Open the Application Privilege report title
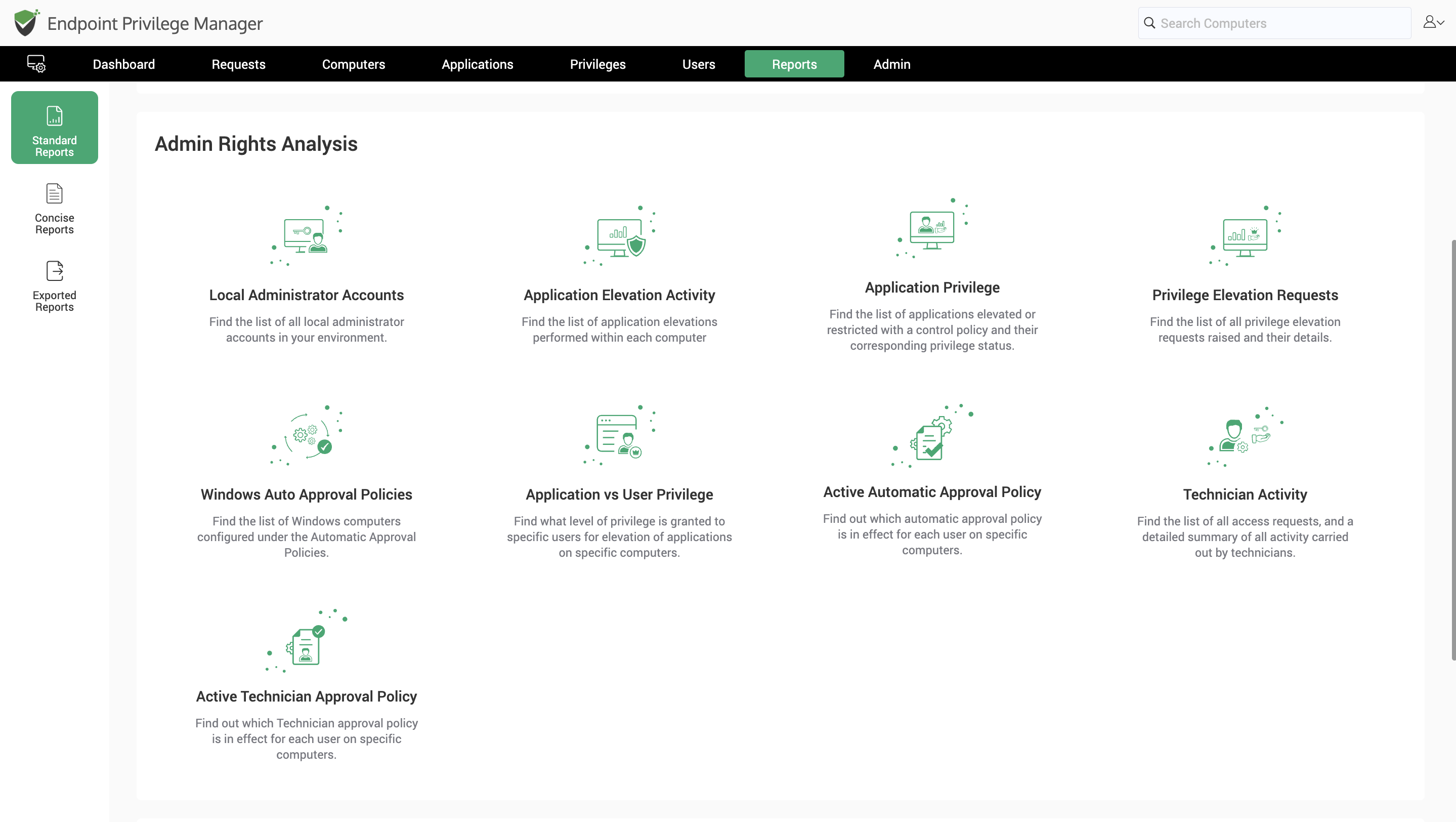The image size is (1456, 822). point(932,287)
